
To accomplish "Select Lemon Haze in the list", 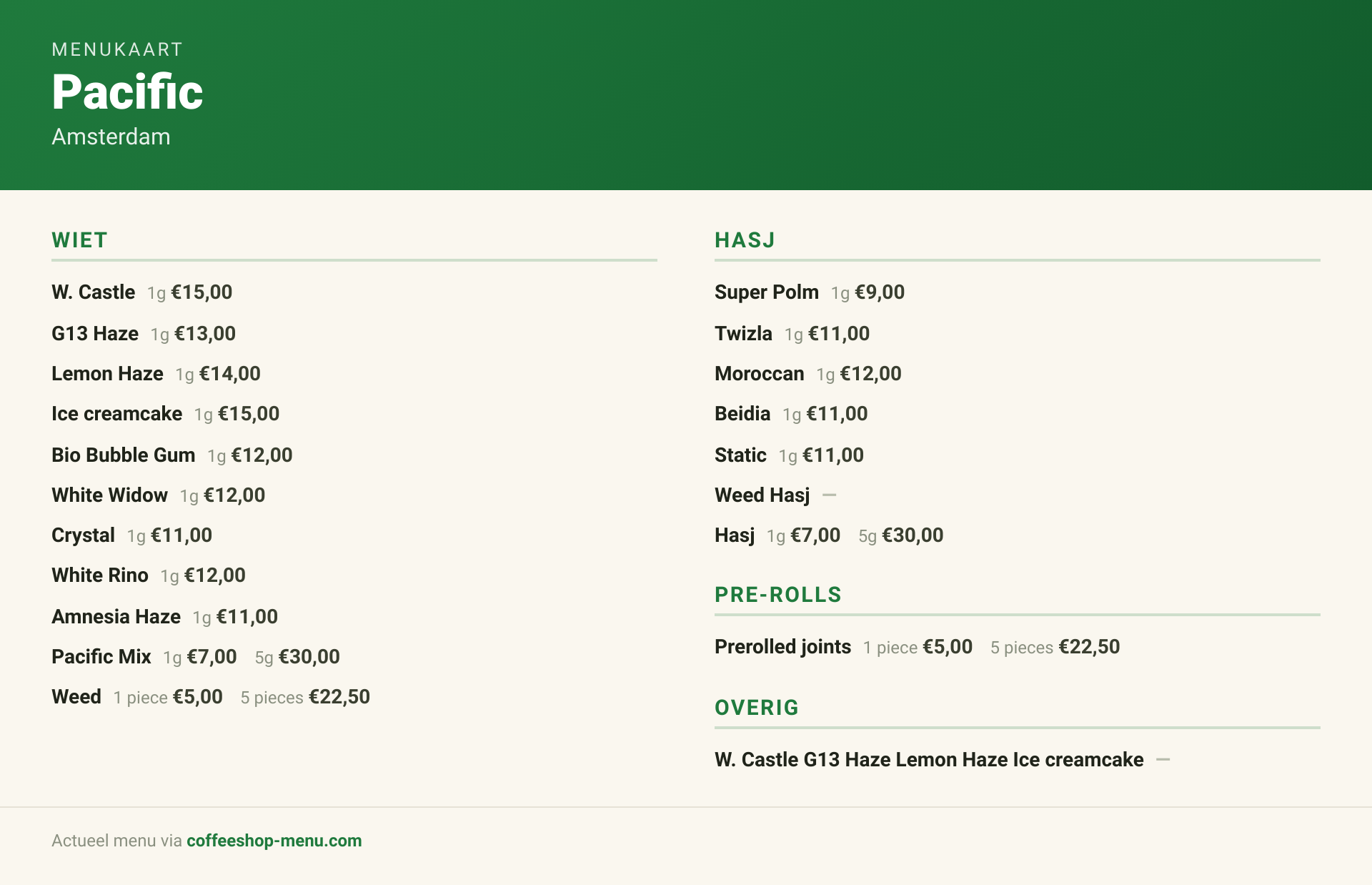I will 107,374.
